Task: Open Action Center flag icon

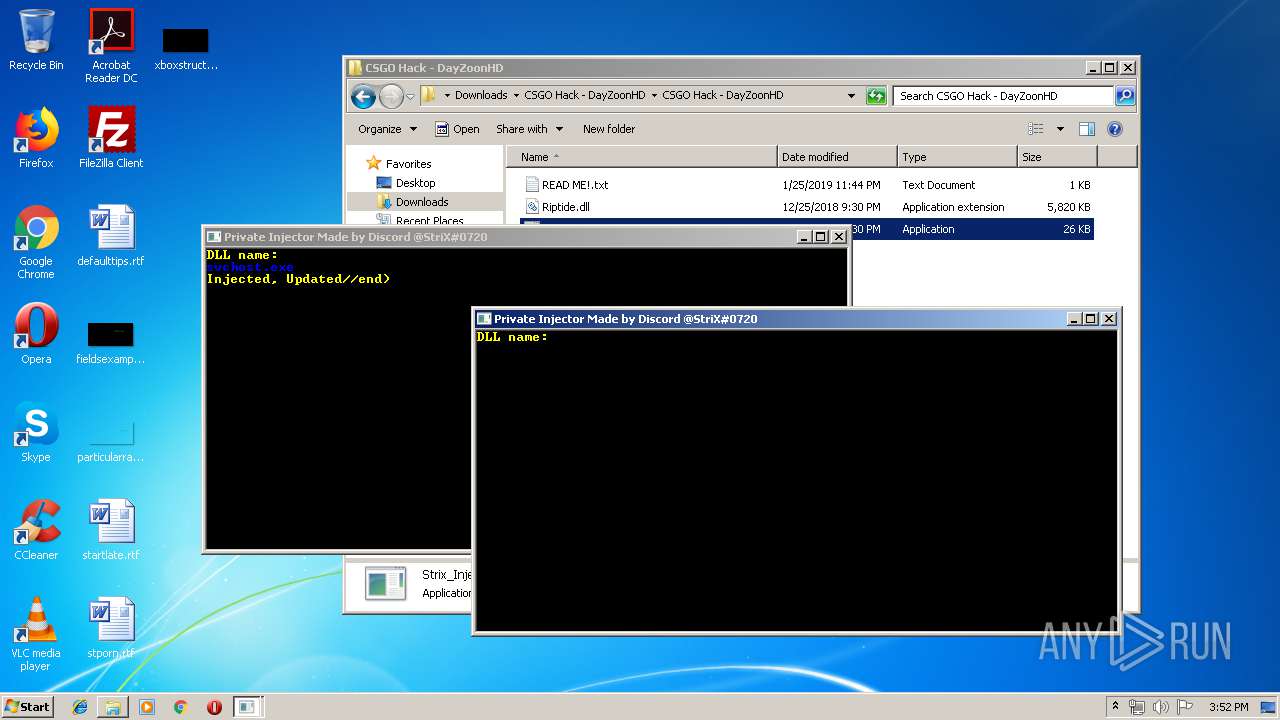Action: [1184, 707]
